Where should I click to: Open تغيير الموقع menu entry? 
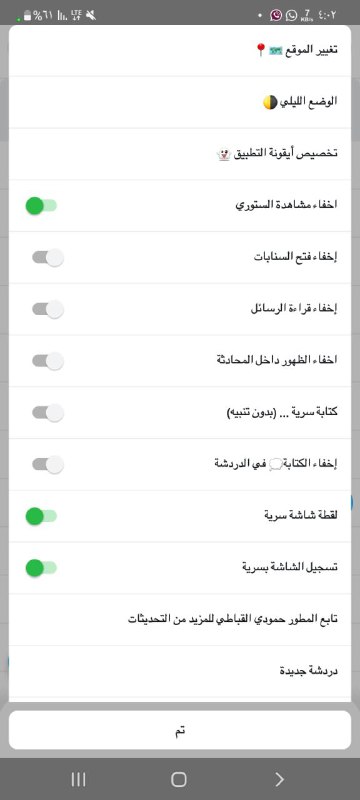[180, 51]
